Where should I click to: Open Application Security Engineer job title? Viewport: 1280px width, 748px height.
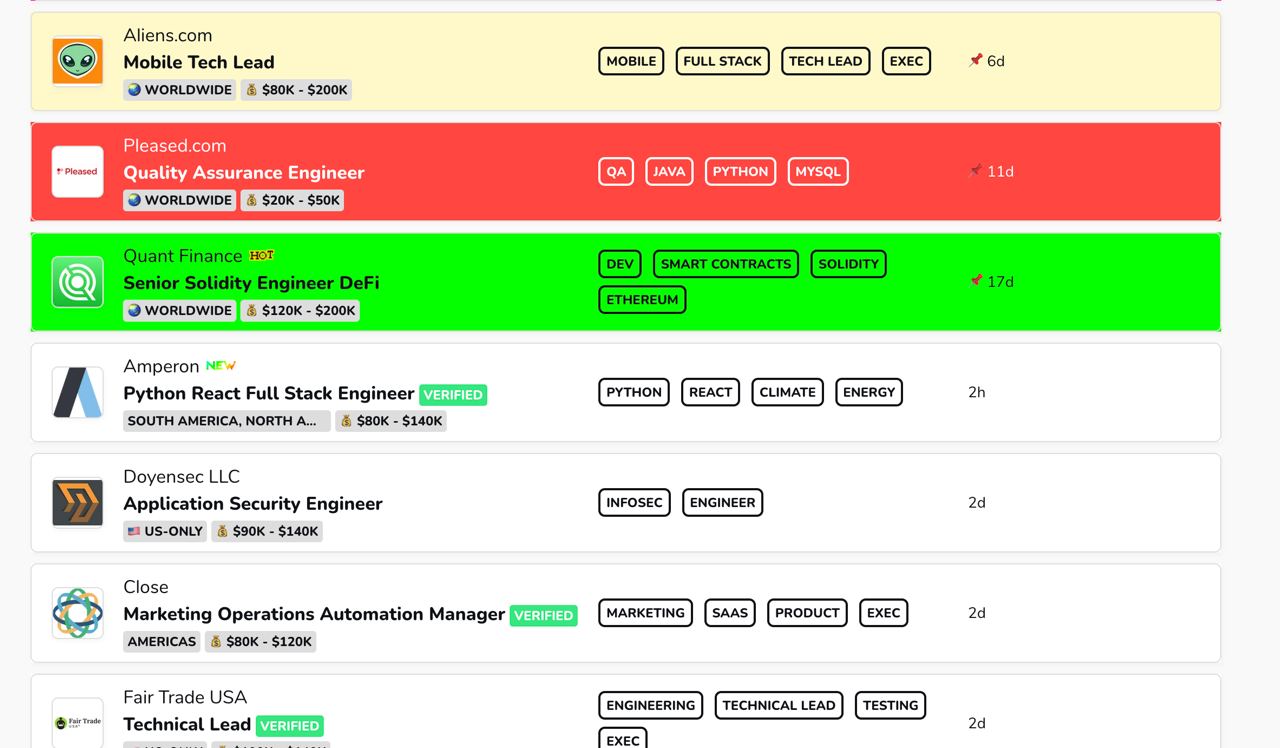[252, 504]
